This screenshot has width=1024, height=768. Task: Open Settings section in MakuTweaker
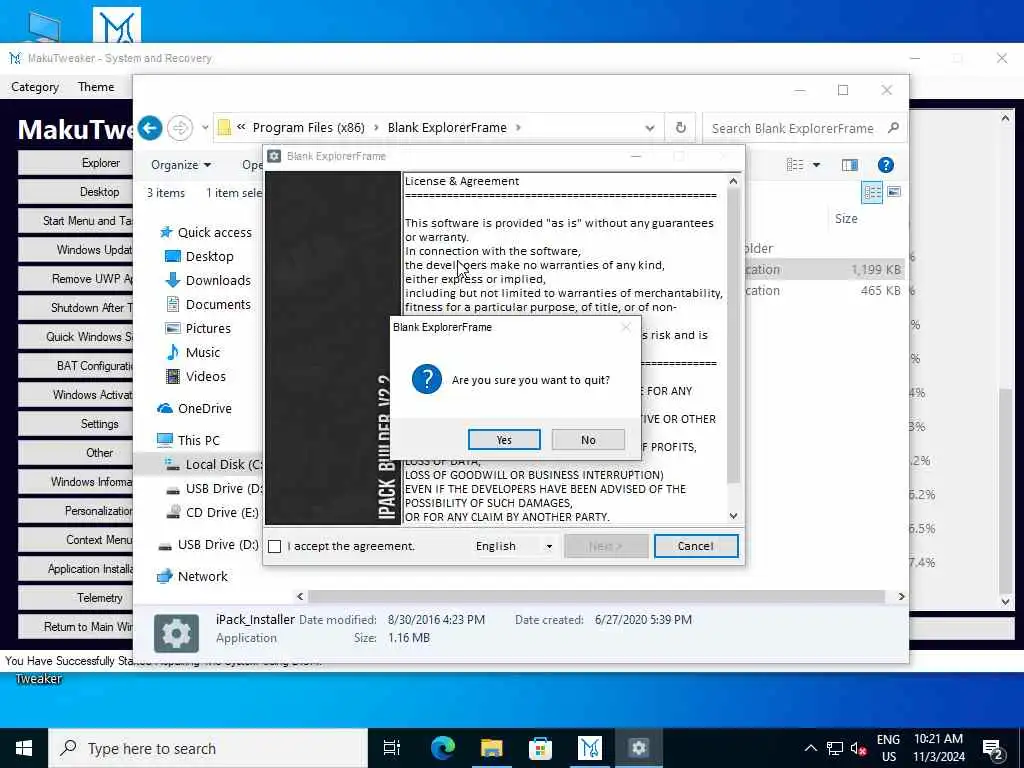[75, 424]
